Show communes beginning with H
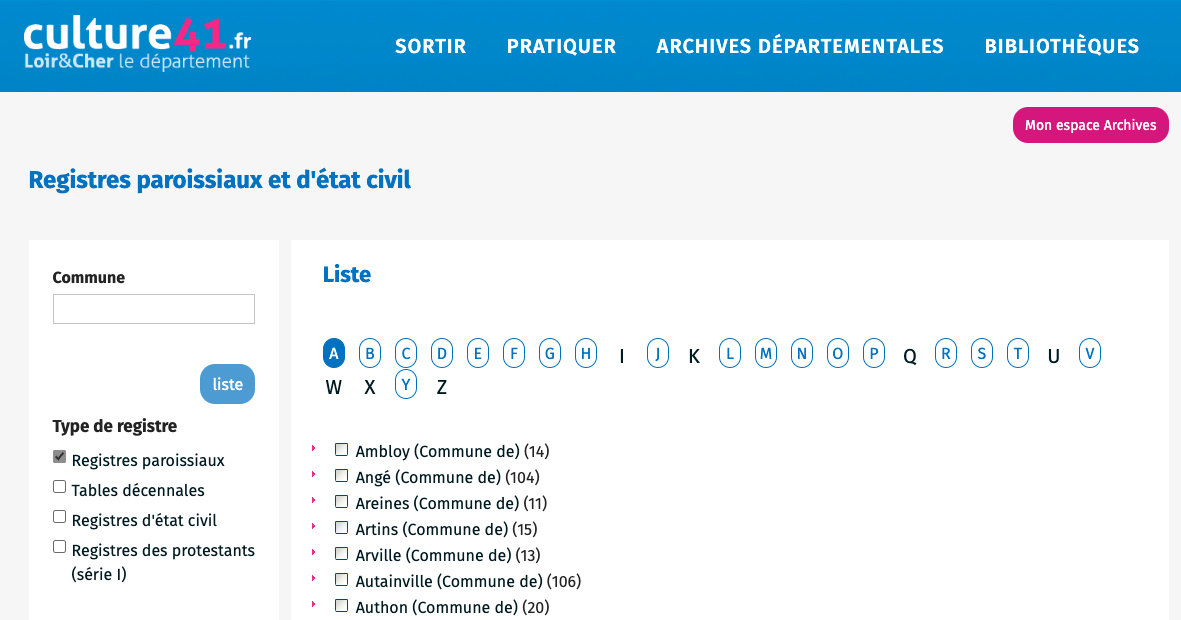The image size is (1181, 620). click(x=586, y=353)
